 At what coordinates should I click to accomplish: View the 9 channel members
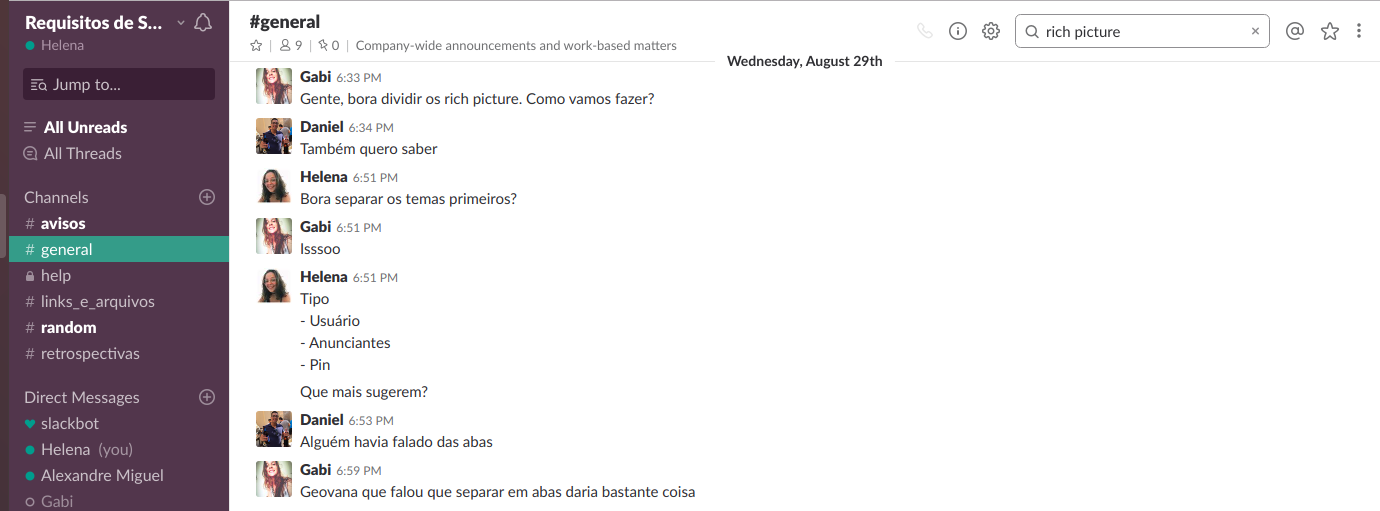tap(291, 45)
